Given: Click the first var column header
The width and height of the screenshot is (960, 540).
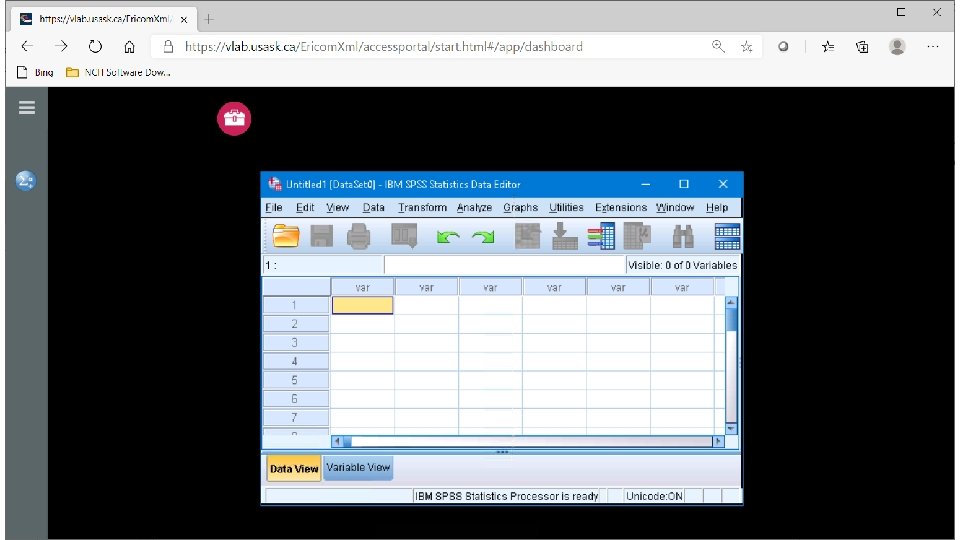Looking at the screenshot, I should tap(362, 287).
